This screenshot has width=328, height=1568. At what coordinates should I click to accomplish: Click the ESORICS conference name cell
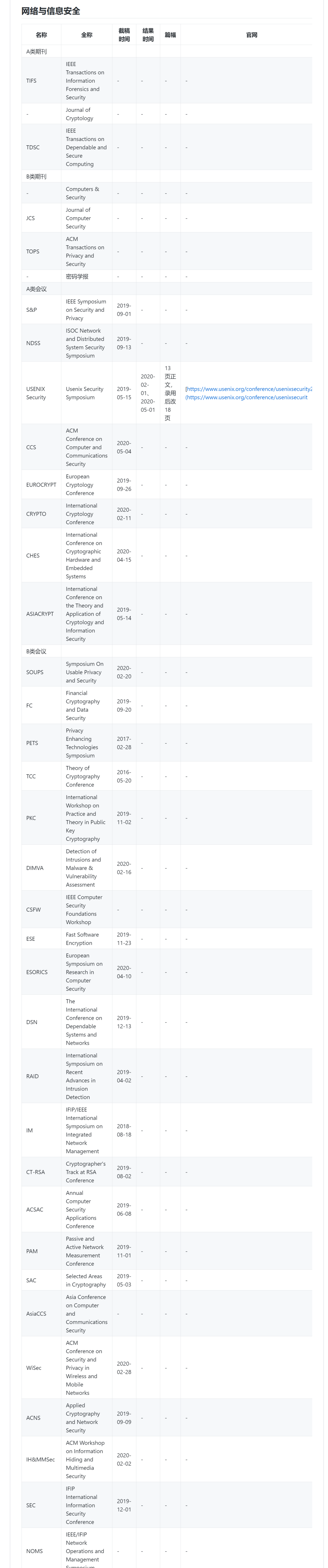[37, 972]
